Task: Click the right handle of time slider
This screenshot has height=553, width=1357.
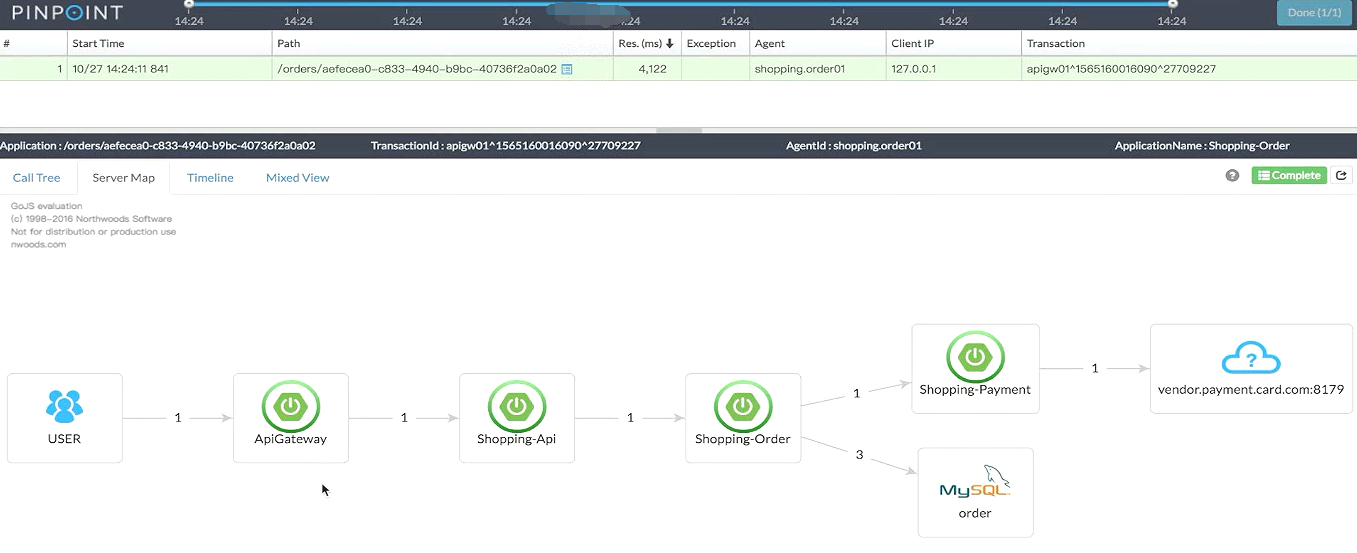Action: [x=1173, y=4]
